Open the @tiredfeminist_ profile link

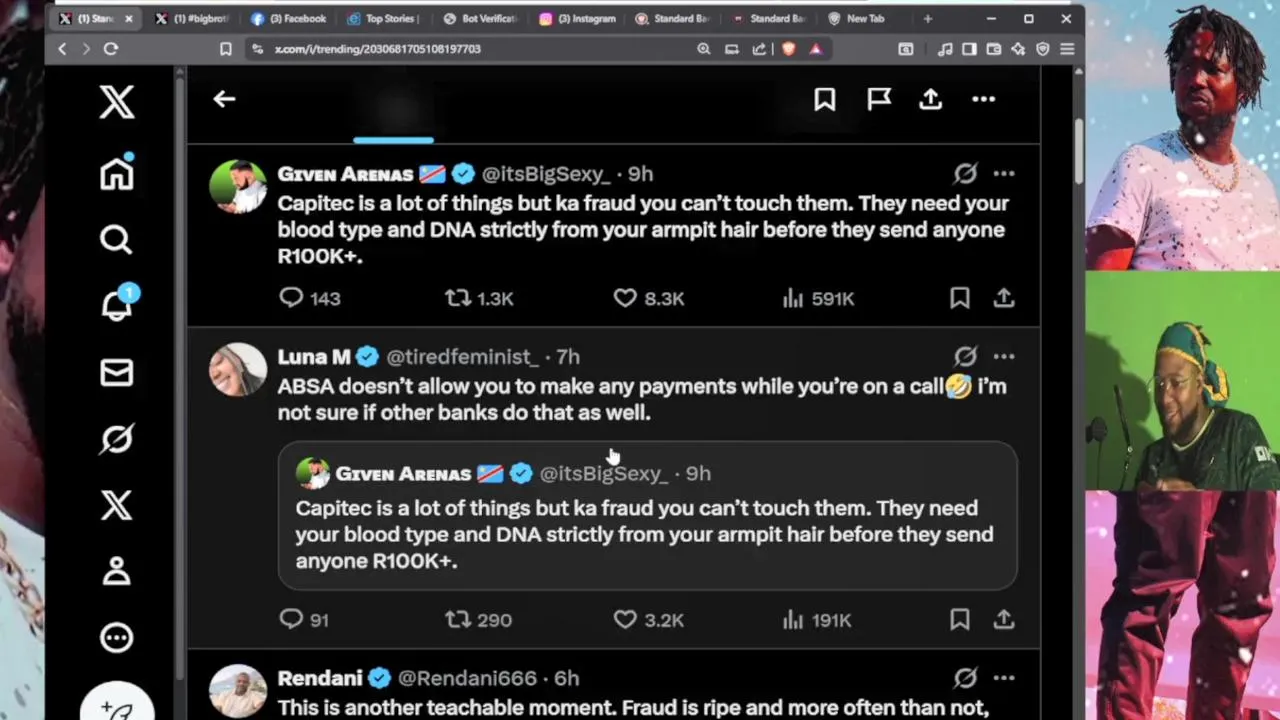[x=462, y=357]
